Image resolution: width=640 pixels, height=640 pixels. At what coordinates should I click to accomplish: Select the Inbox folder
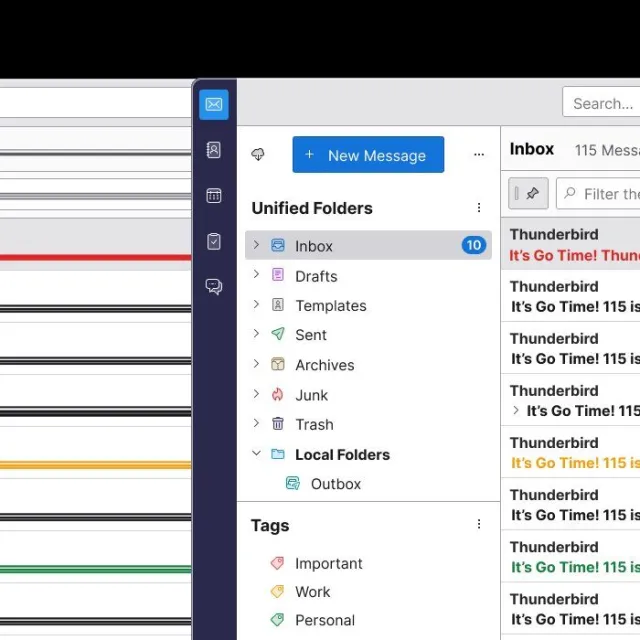pyautogui.click(x=368, y=245)
